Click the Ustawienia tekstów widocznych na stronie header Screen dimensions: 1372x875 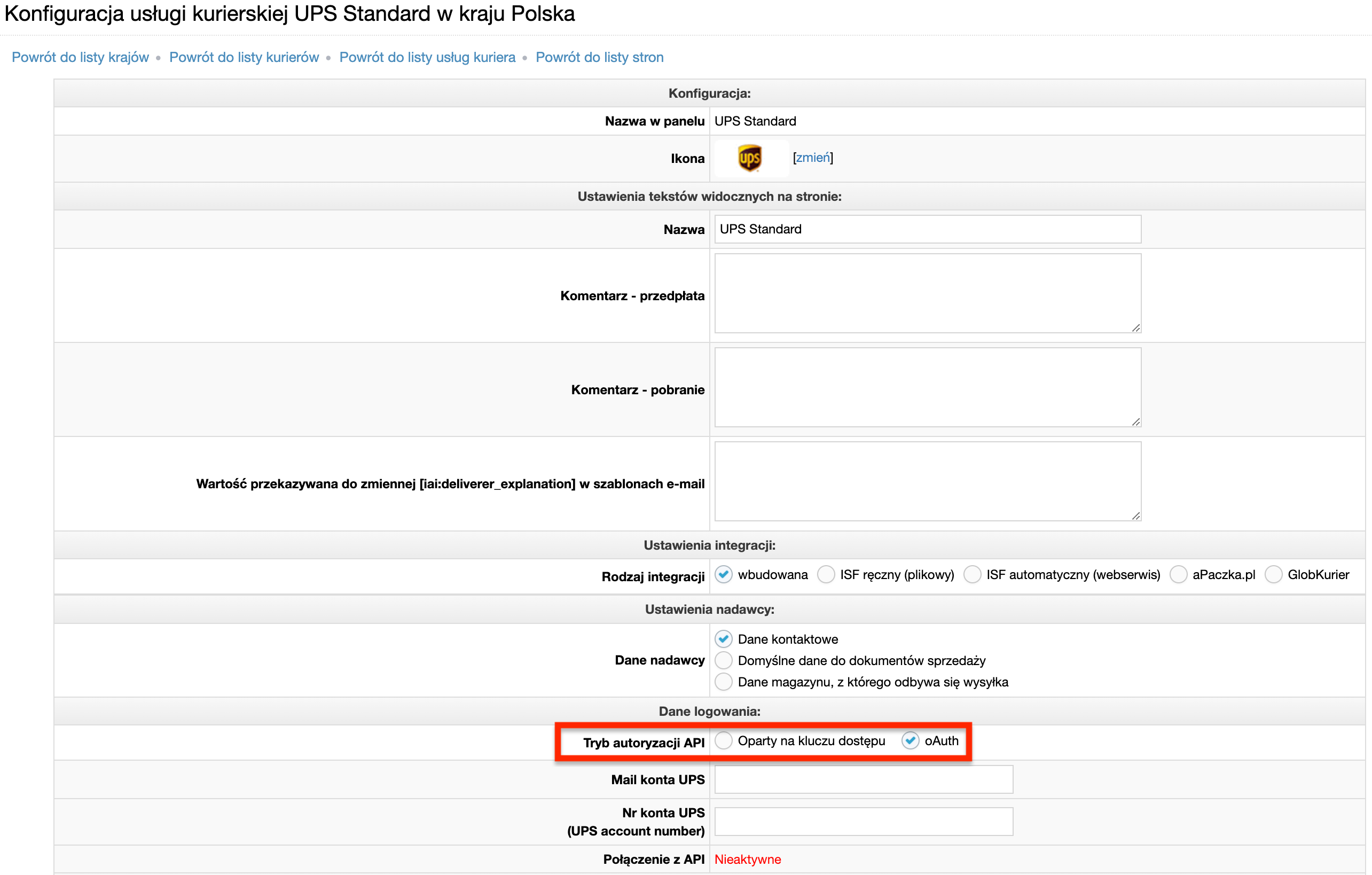click(709, 196)
